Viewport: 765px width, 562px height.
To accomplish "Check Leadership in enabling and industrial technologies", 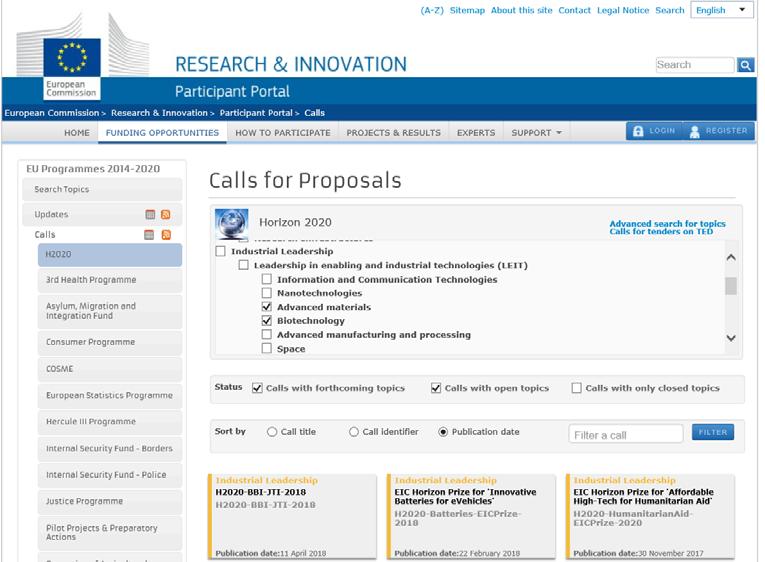I will (x=243, y=265).
